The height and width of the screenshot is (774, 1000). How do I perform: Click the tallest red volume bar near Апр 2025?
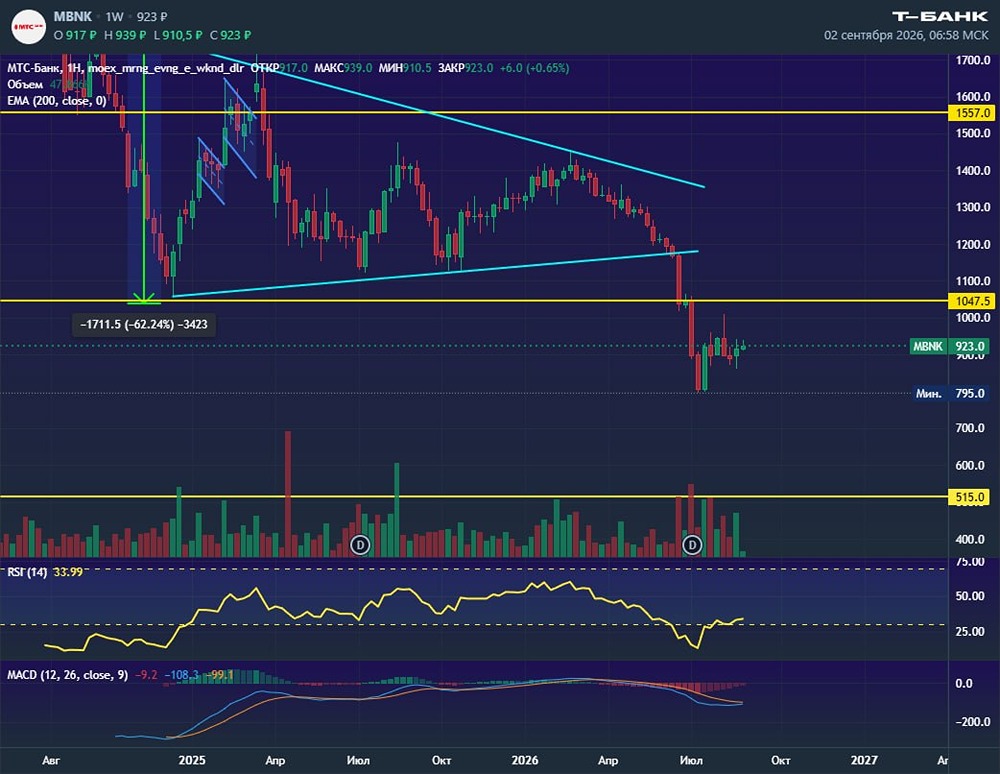click(x=288, y=494)
